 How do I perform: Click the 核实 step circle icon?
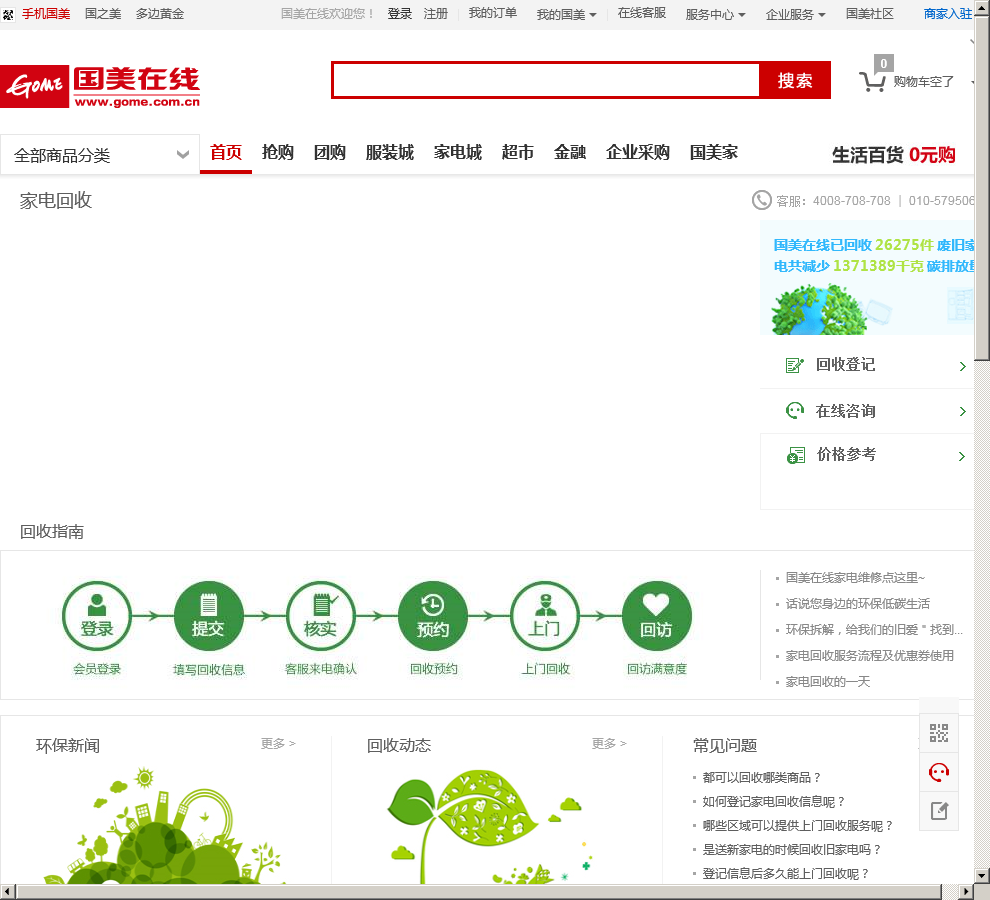(x=321, y=616)
